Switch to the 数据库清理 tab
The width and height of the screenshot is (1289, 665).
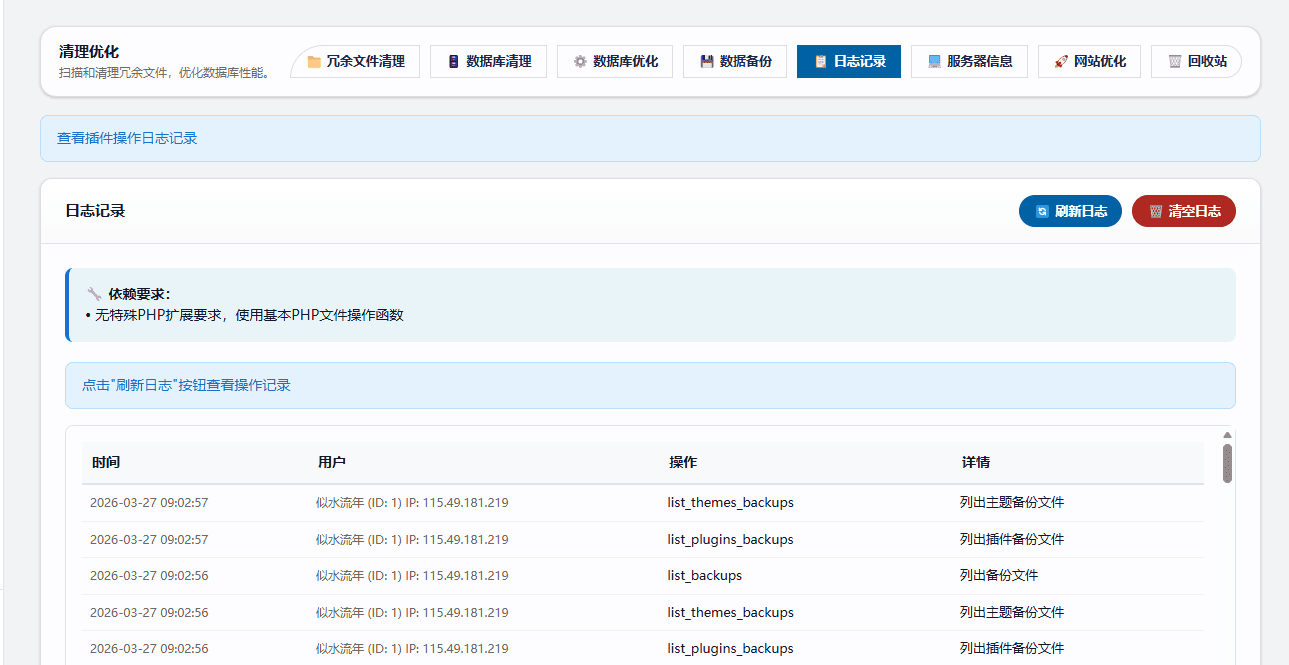click(x=488, y=62)
